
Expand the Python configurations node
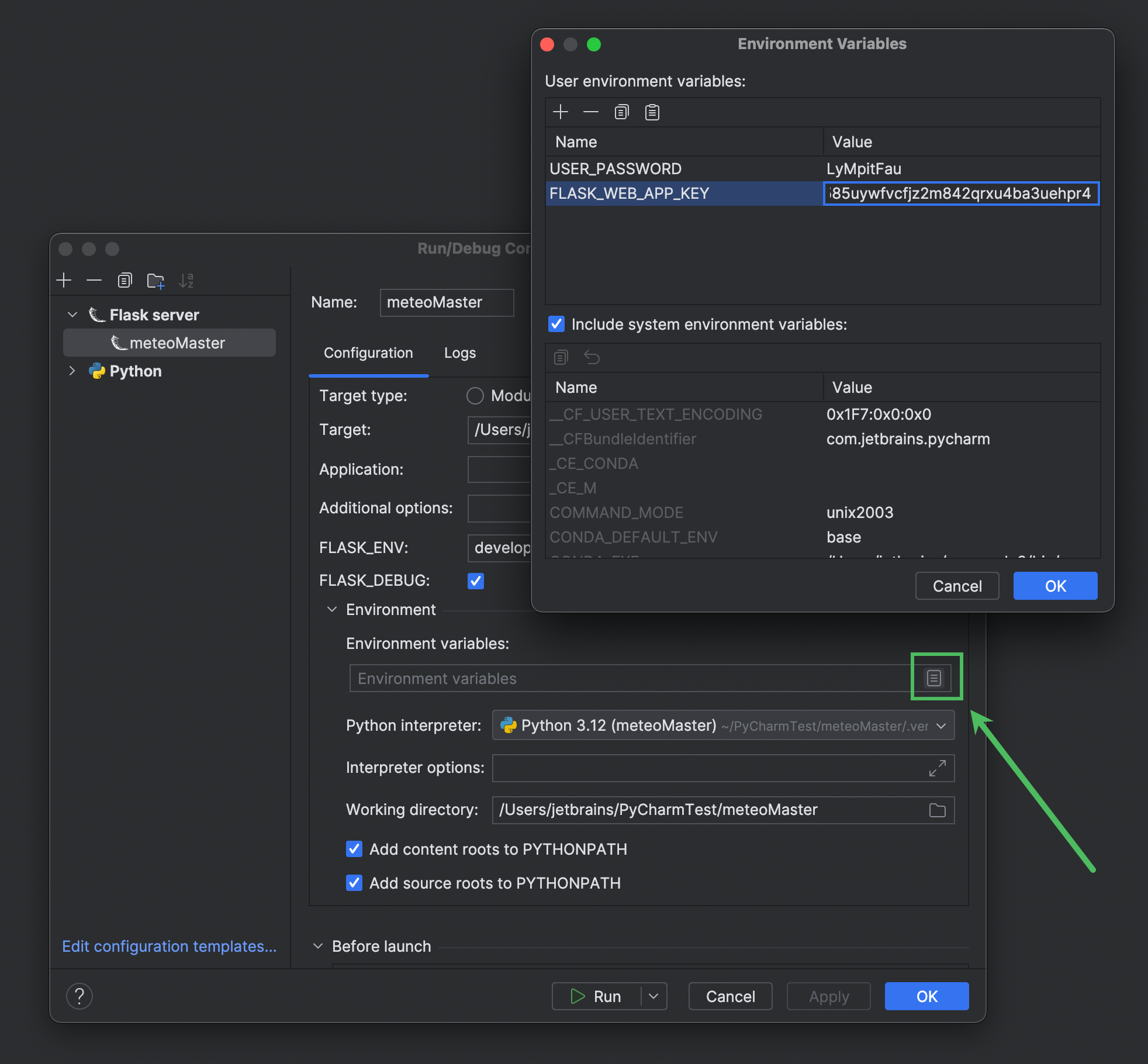pos(72,371)
